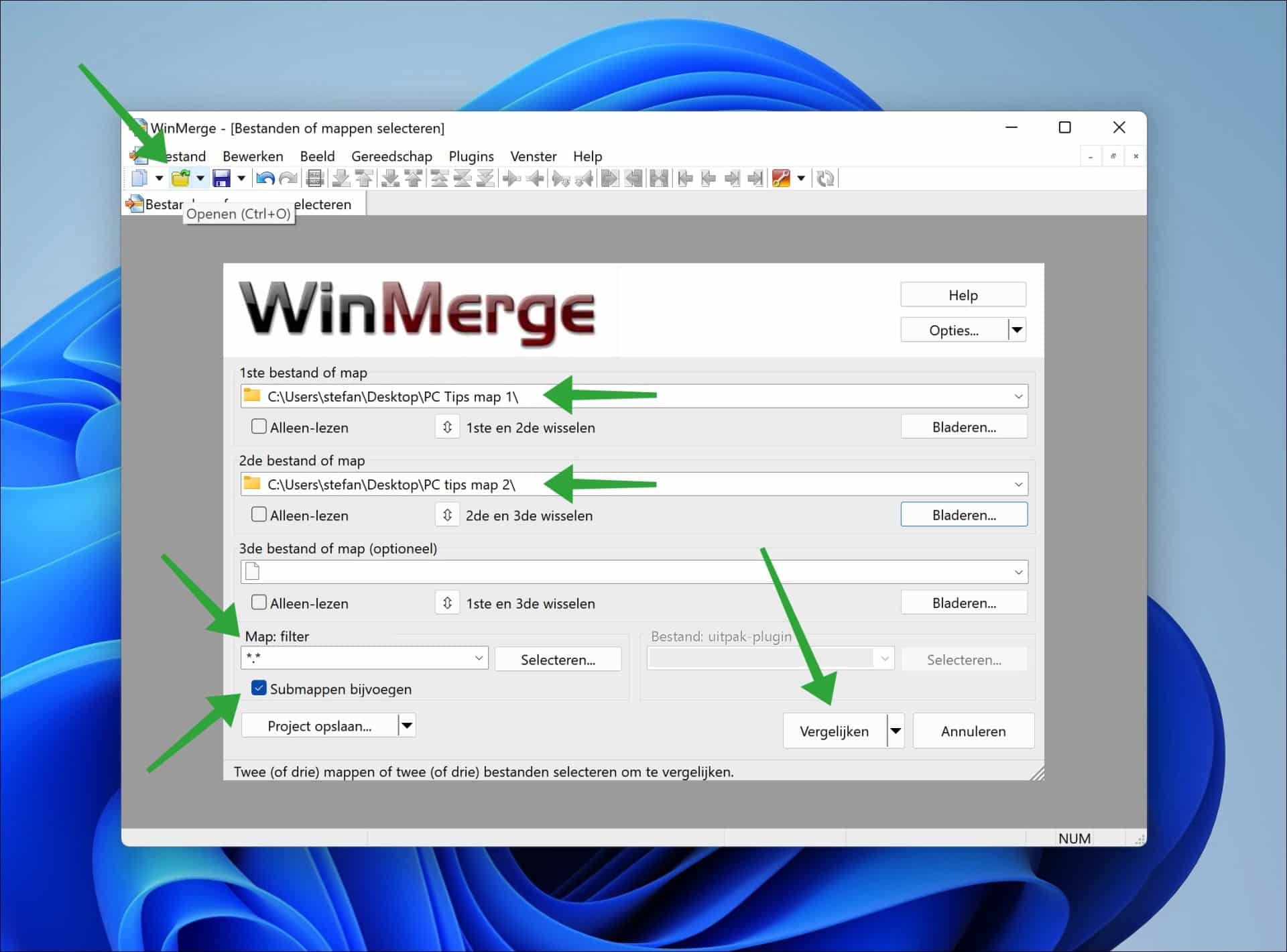Enable Alleen-lezen for the first folder
This screenshot has width=1287, height=952.
[258, 426]
